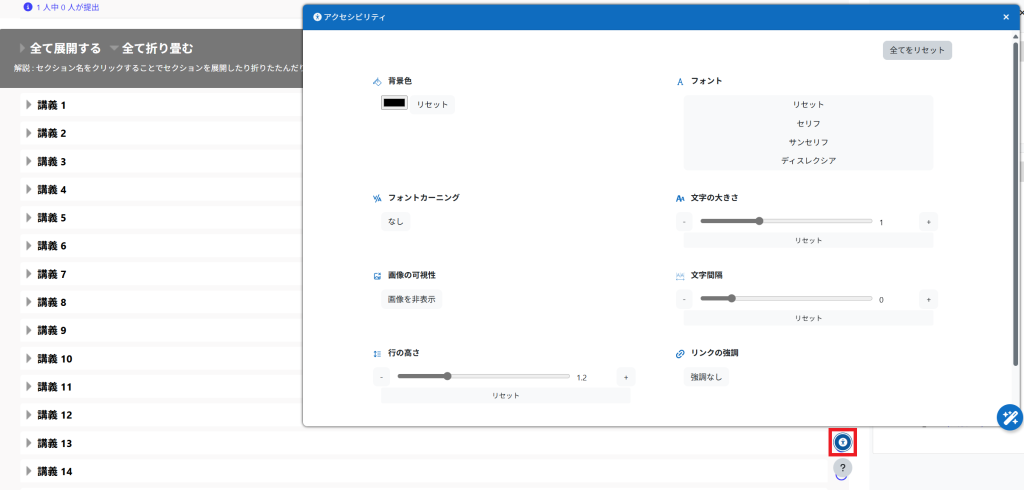The width and height of the screenshot is (1024, 490).
Task: Select the ディスレクシア font option
Action: [x=808, y=160]
